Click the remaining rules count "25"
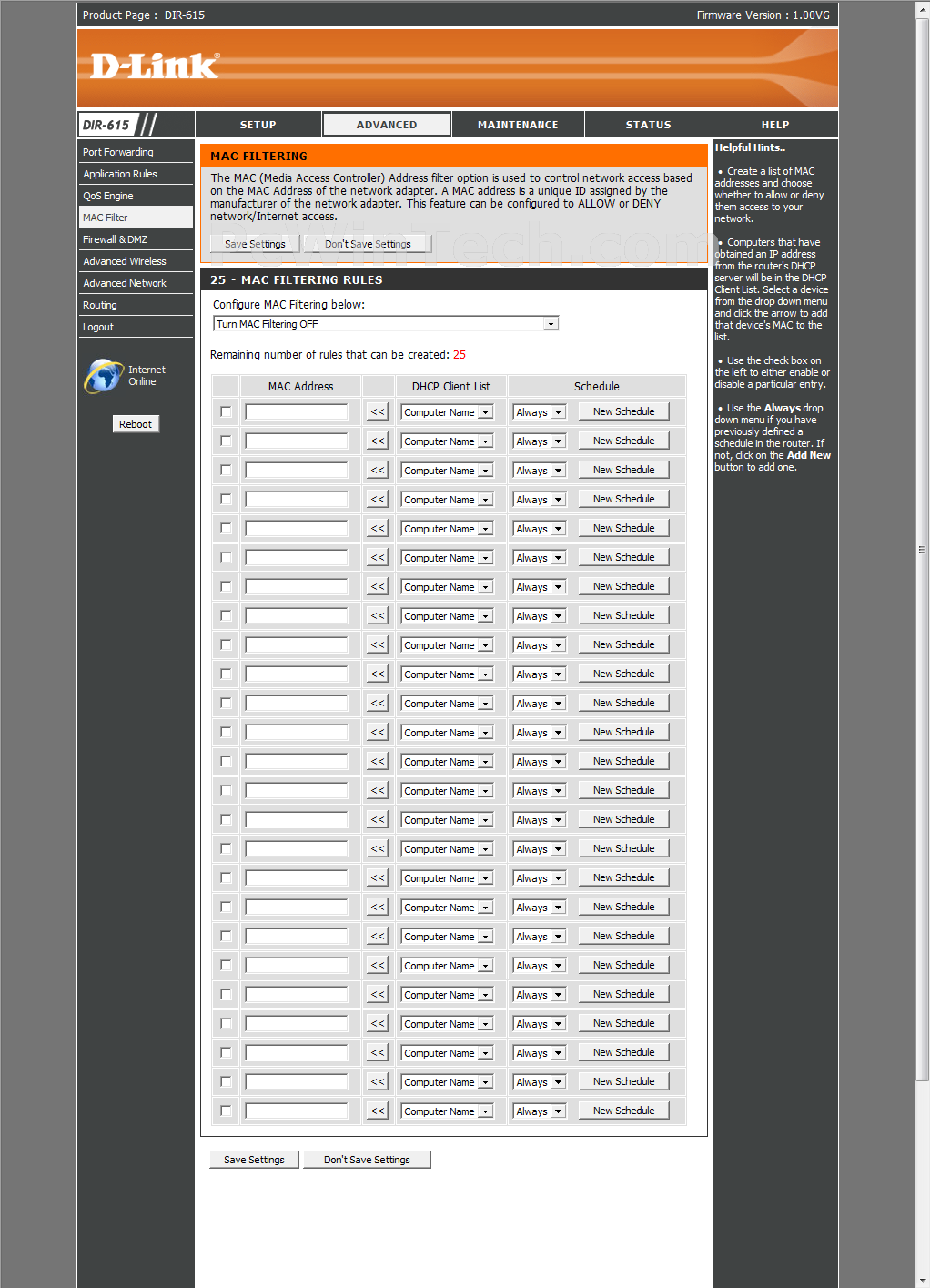 click(x=460, y=355)
